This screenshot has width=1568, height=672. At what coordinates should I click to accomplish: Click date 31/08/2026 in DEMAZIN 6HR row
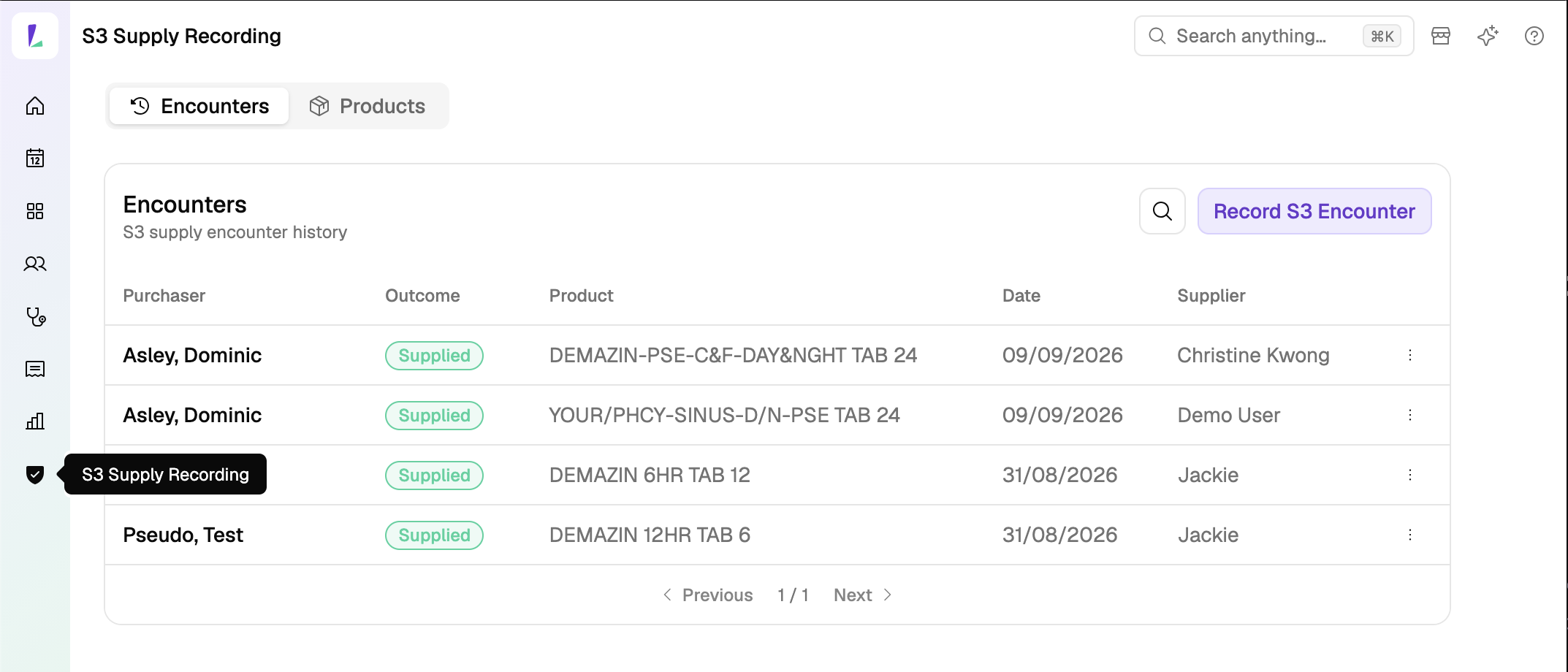pyautogui.click(x=1059, y=475)
